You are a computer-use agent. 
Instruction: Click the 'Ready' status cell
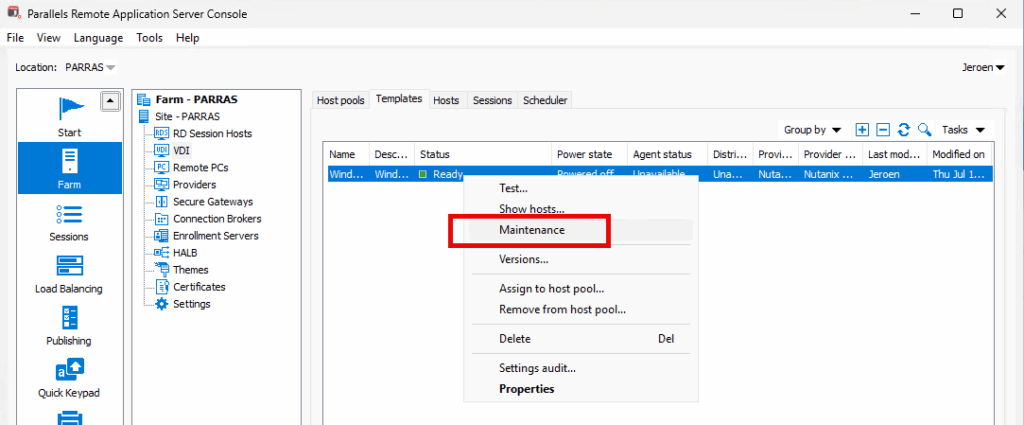[449, 174]
